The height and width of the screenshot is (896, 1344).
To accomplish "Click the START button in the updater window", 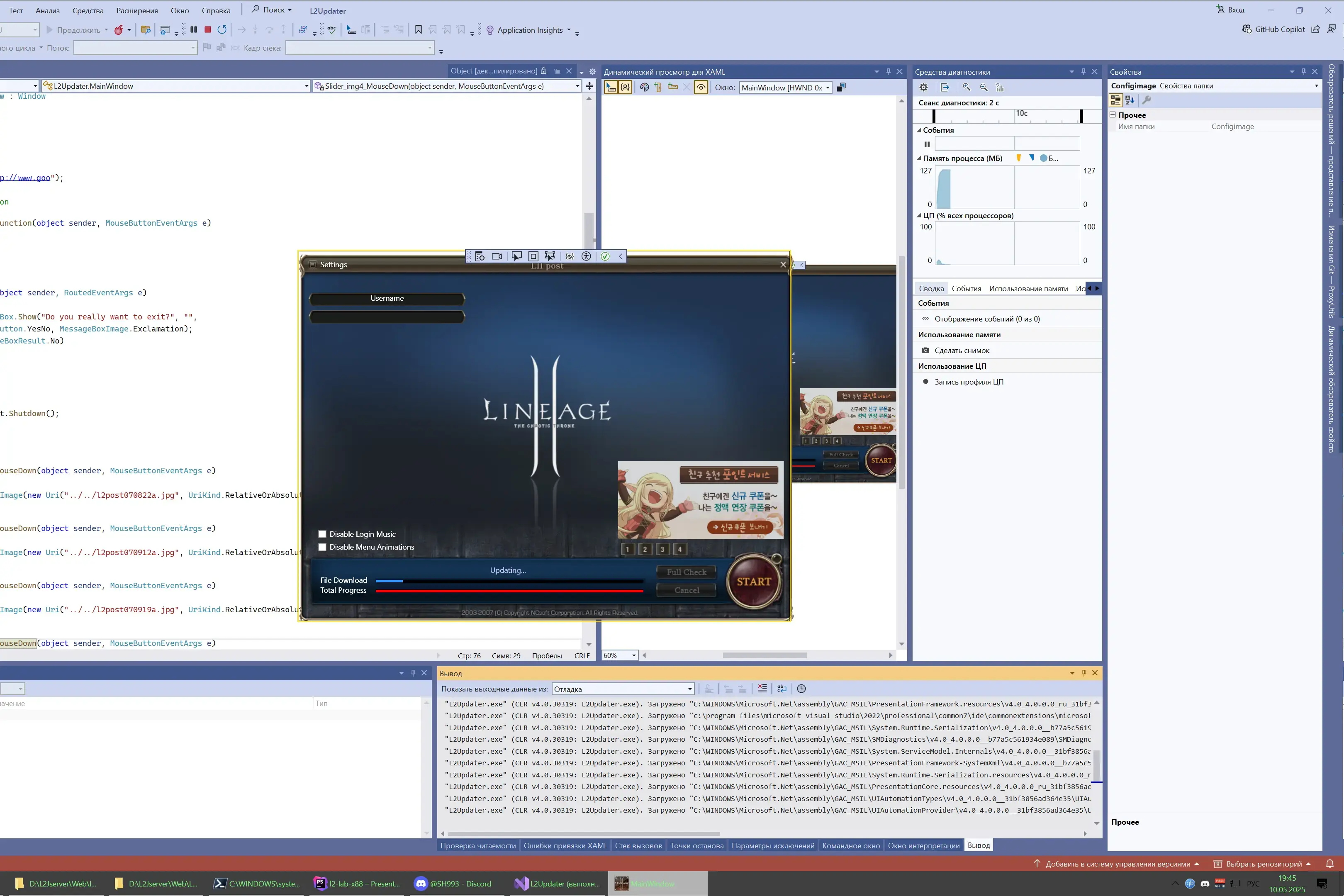I will [754, 582].
